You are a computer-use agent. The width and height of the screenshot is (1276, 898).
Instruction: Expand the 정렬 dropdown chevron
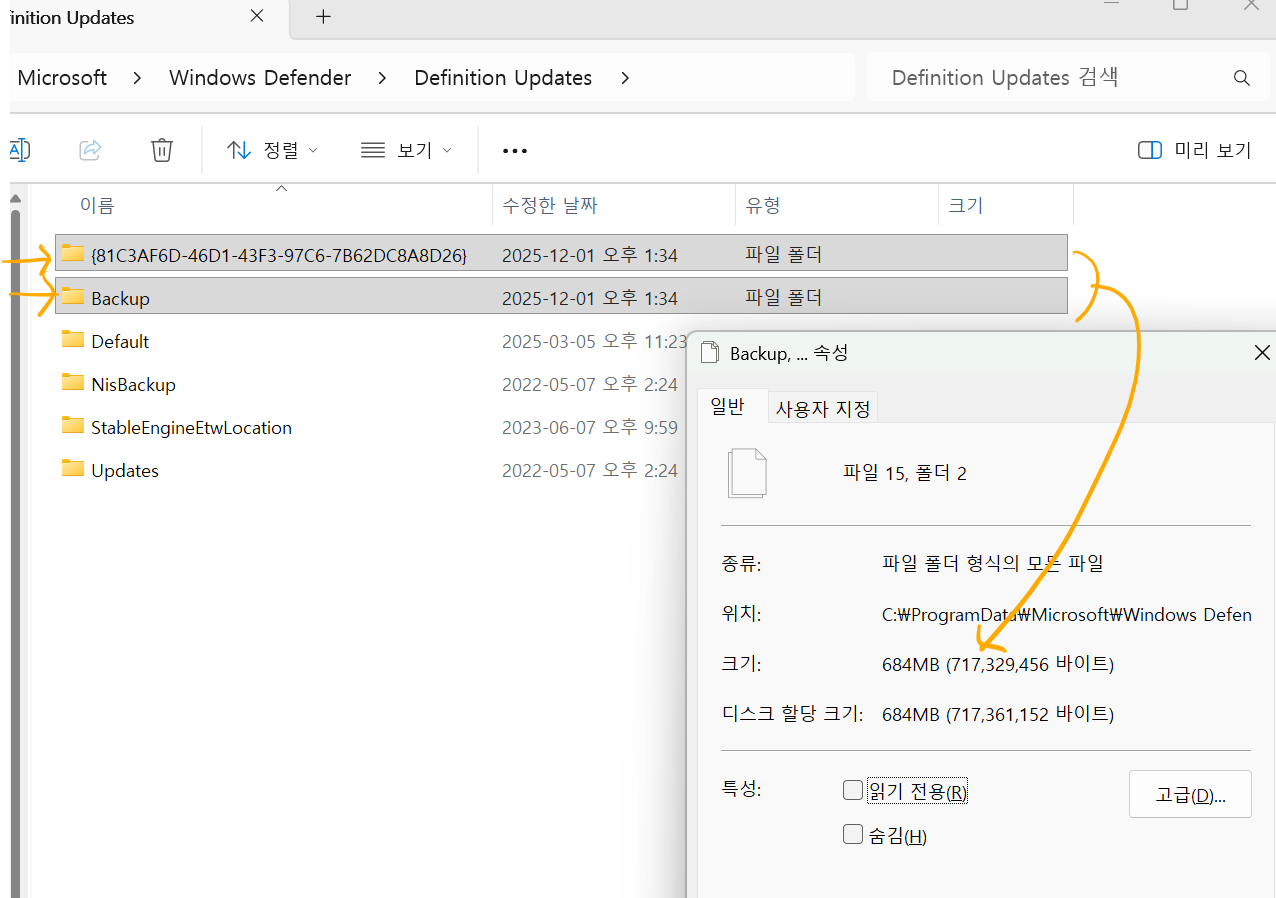click(x=312, y=150)
